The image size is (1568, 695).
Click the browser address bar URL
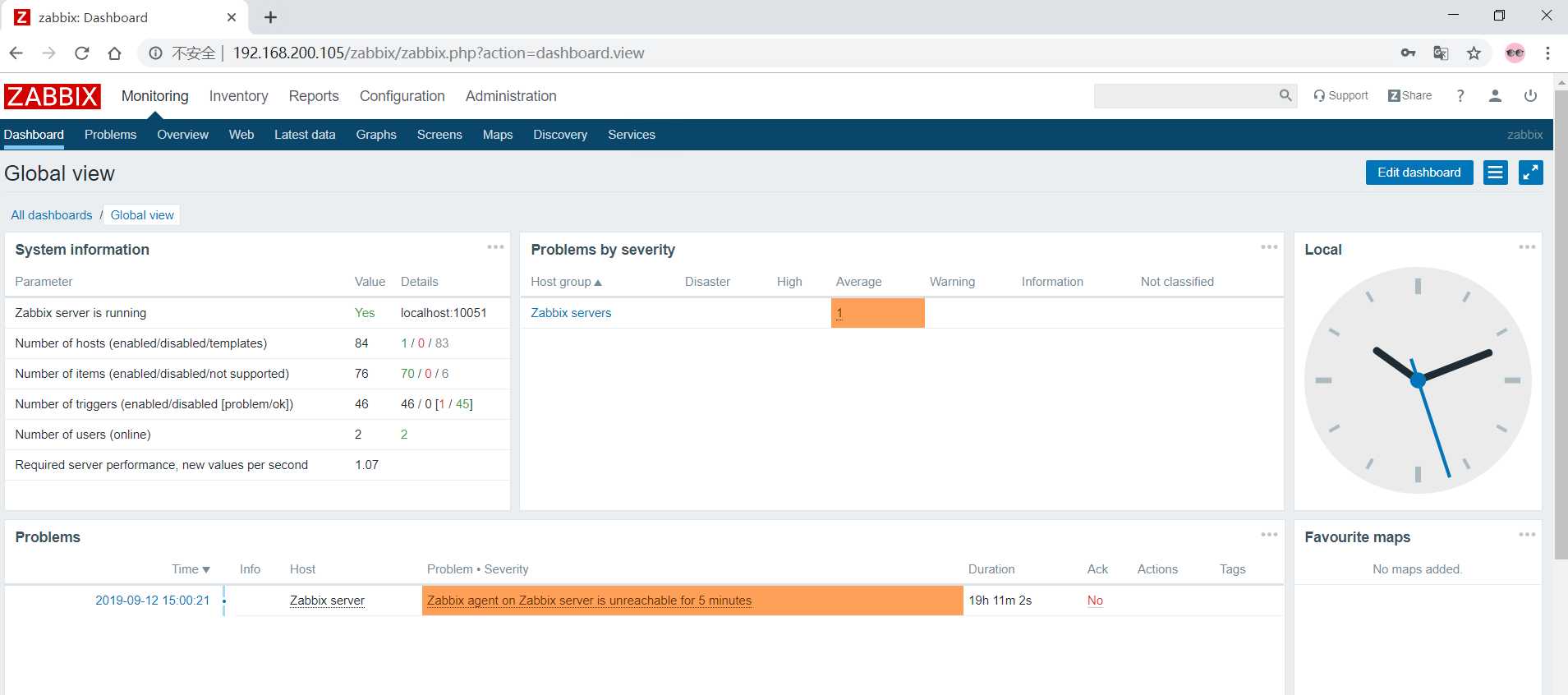pos(439,53)
